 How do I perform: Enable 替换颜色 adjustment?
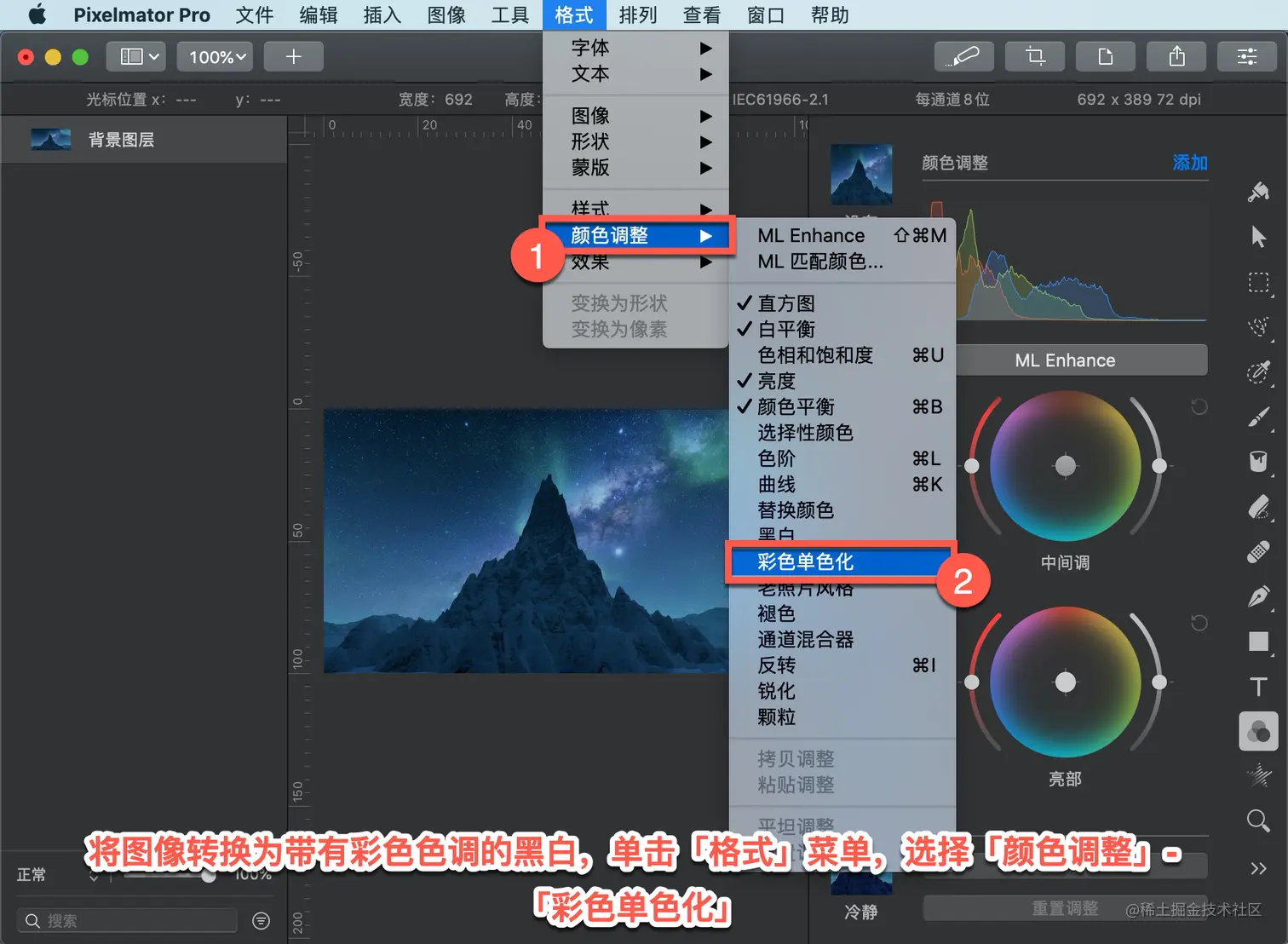[x=842, y=509]
